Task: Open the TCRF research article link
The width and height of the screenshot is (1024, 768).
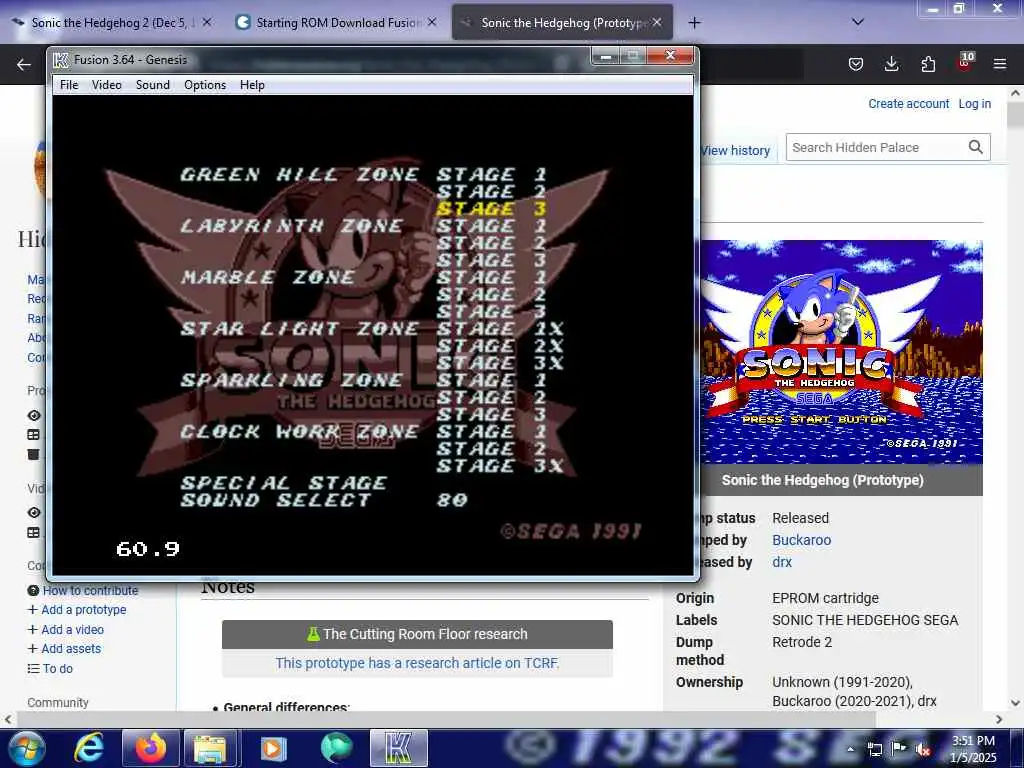Action: pos(417,664)
